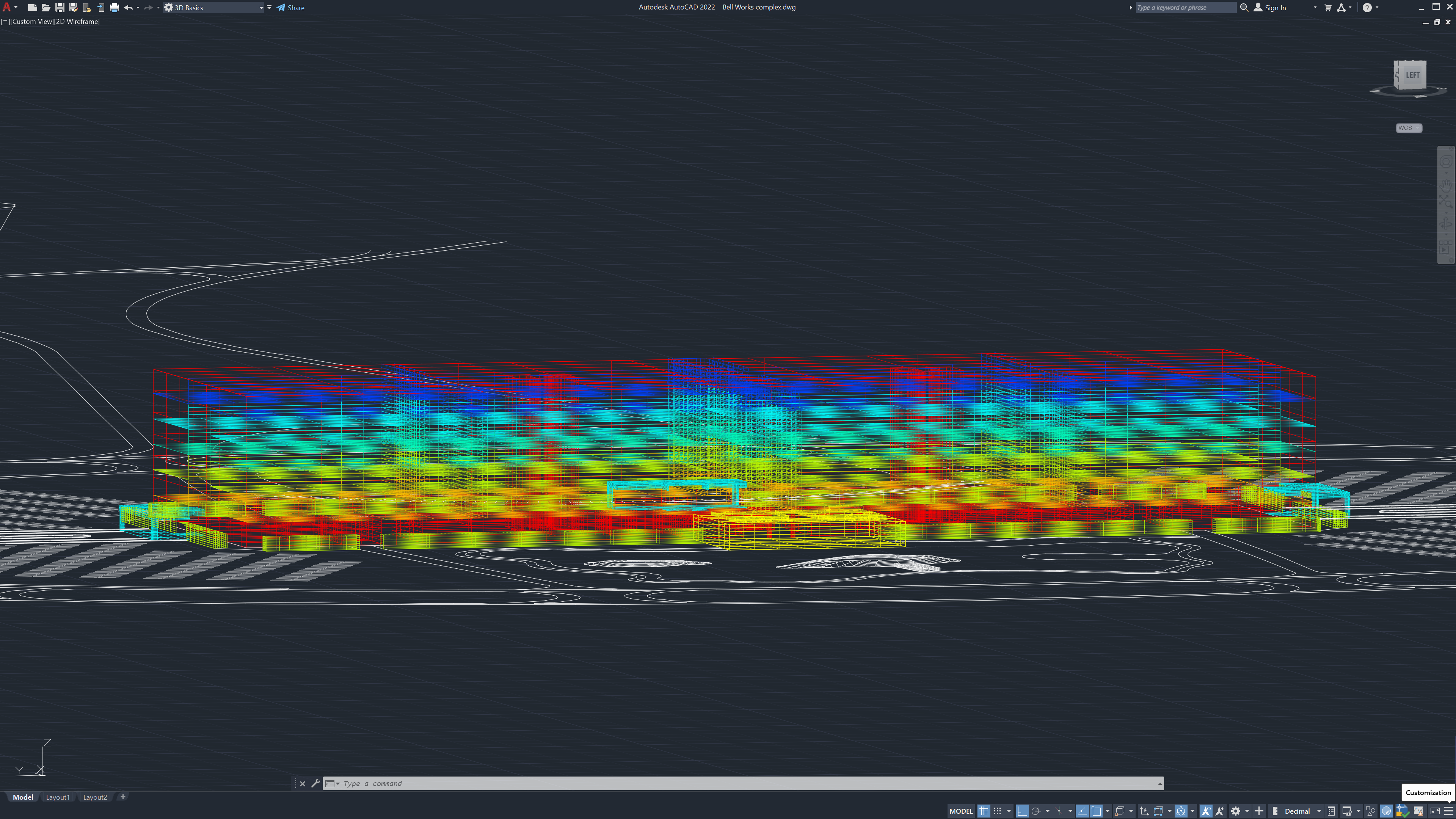Toggle the drawing grid display
The width and height of the screenshot is (1456, 819).
click(984, 811)
